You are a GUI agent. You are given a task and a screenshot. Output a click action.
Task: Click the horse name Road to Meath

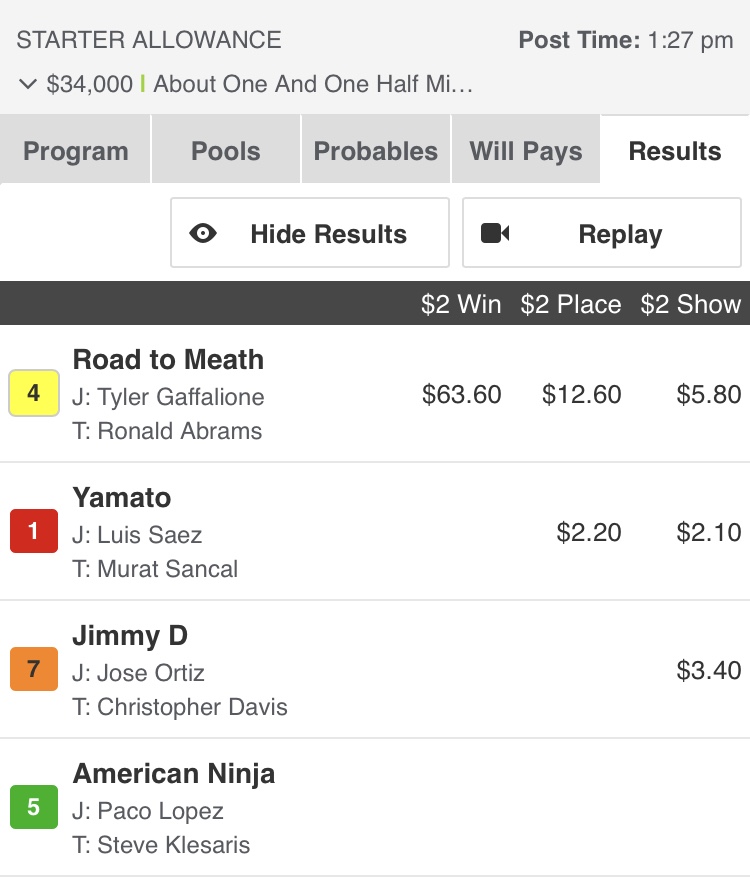pyautogui.click(x=168, y=360)
